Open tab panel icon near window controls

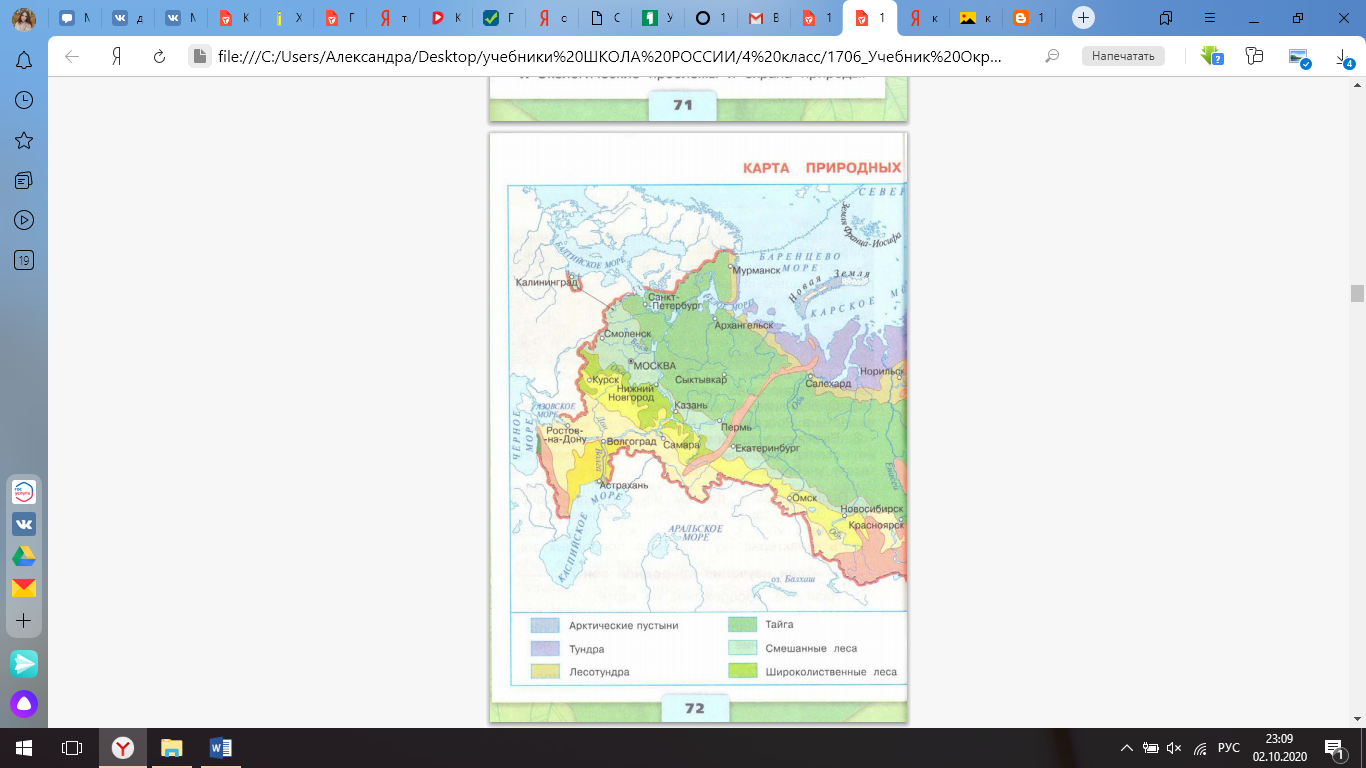coord(1166,18)
